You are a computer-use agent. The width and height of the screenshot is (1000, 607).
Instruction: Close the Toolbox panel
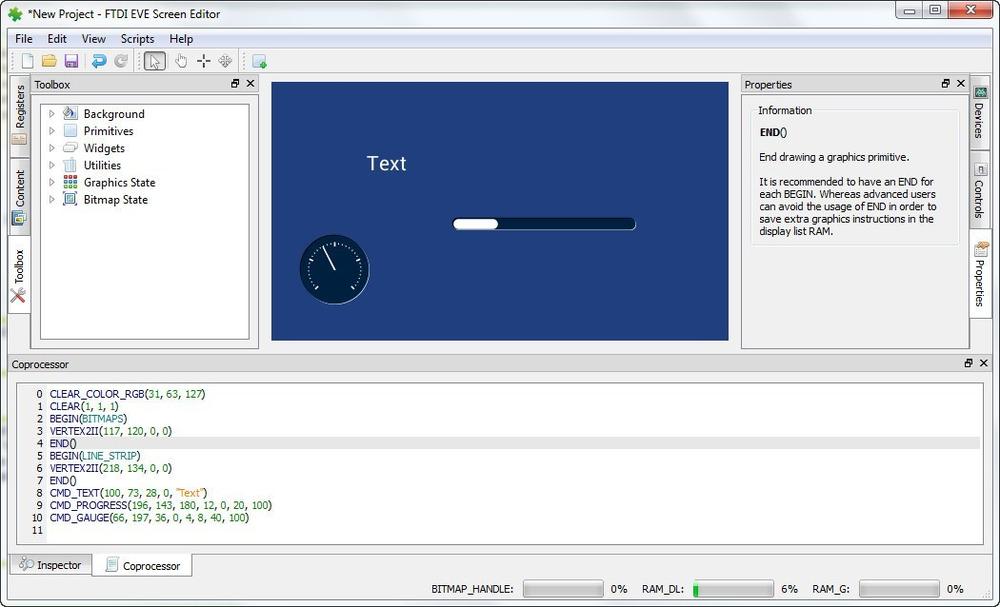pos(251,84)
